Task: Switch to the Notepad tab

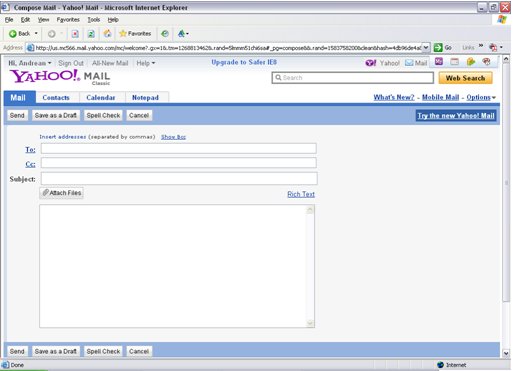Action: 145,98
